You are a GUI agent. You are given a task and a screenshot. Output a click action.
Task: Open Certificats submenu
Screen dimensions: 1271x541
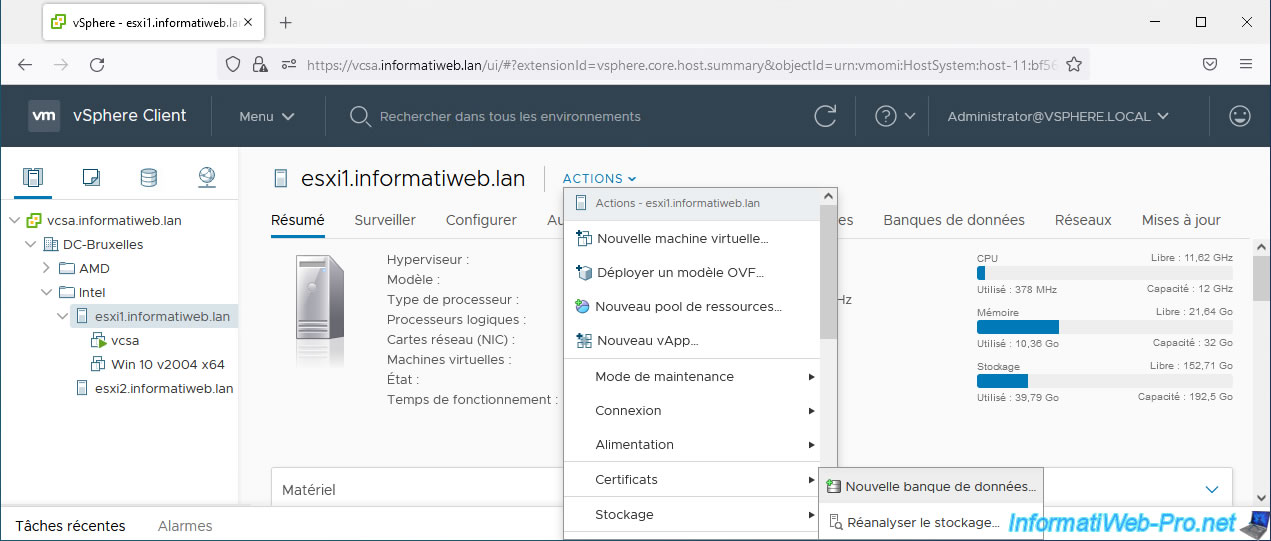pyautogui.click(x=693, y=480)
